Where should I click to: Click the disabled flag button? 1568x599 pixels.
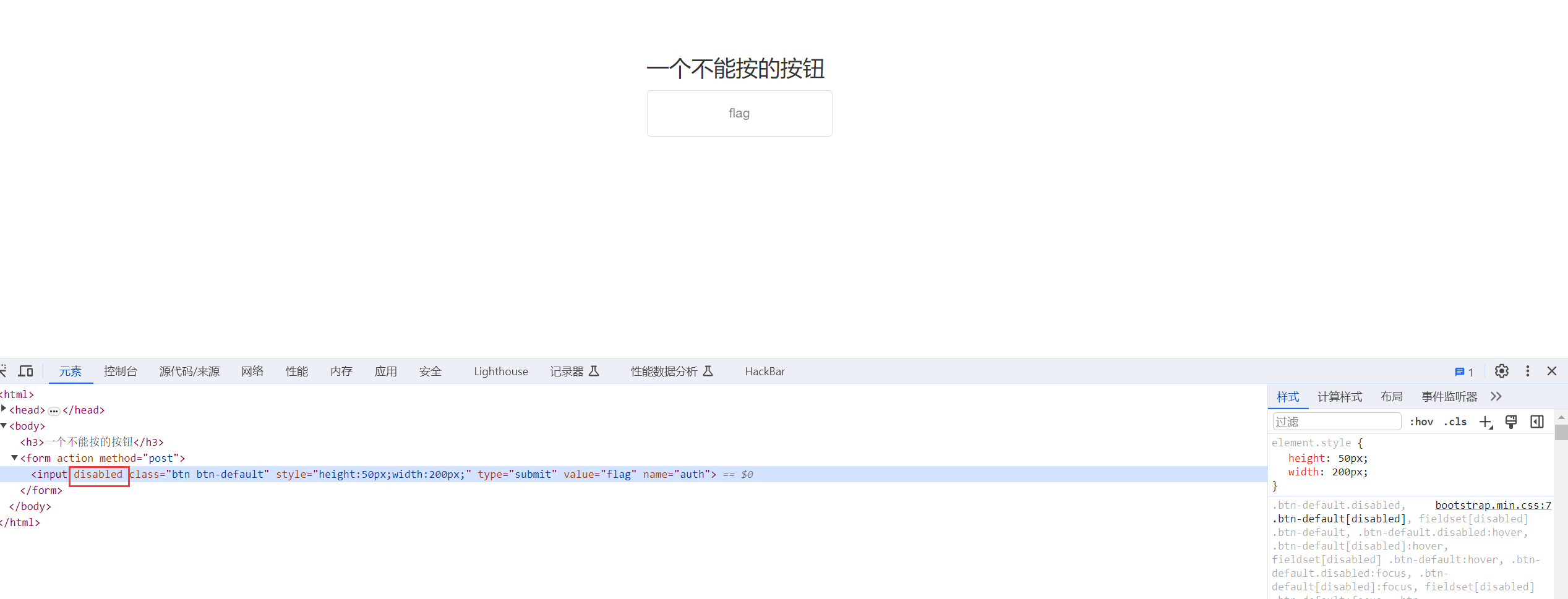739,113
